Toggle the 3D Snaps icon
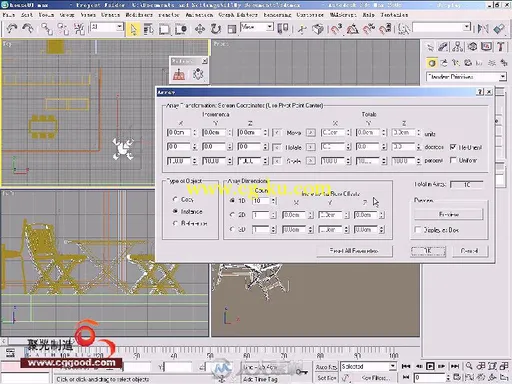Screen dimensions: 512x384 [x=336, y=29]
